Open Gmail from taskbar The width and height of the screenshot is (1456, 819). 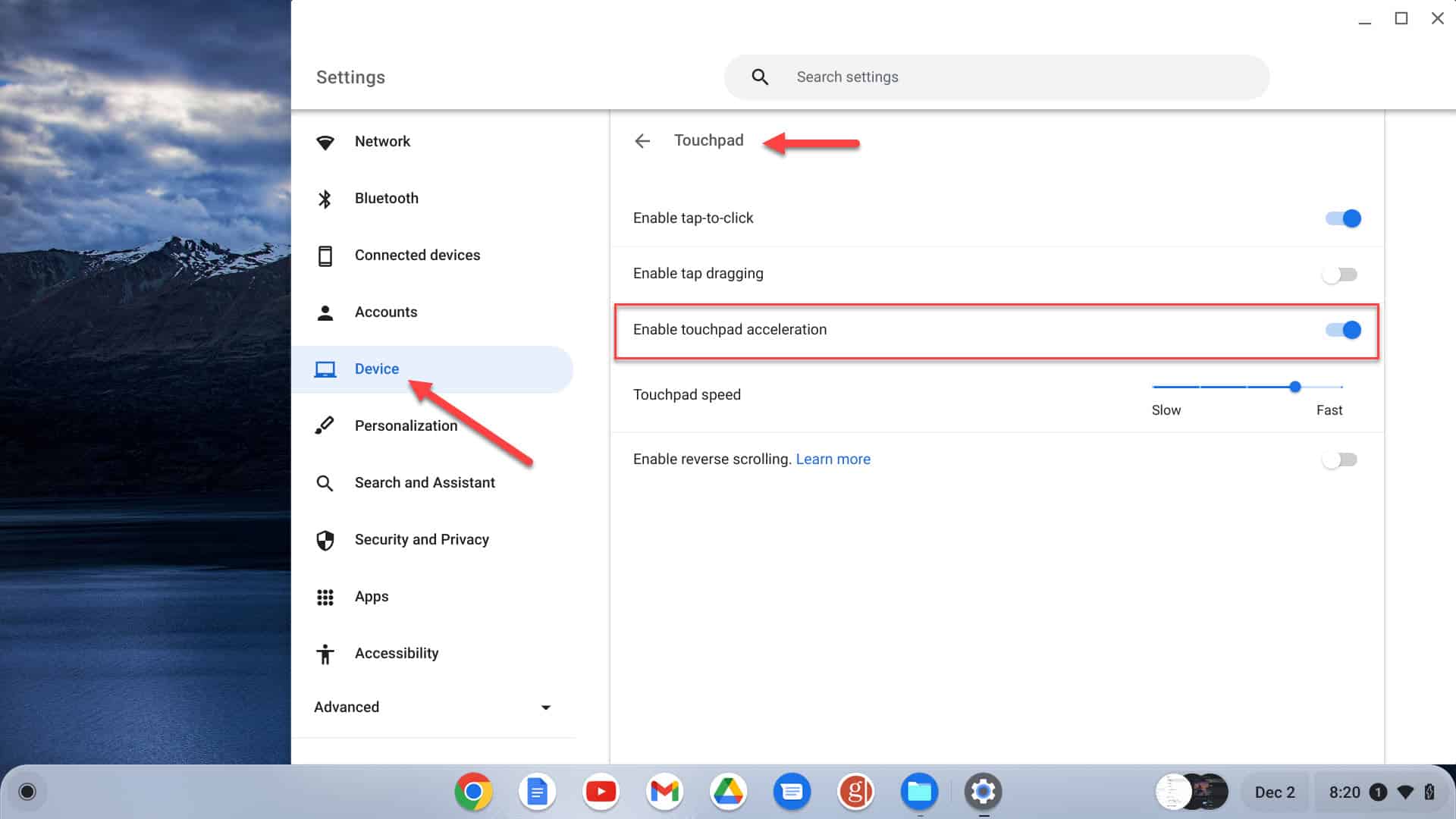pyautogui.click(x=664, y=791)
